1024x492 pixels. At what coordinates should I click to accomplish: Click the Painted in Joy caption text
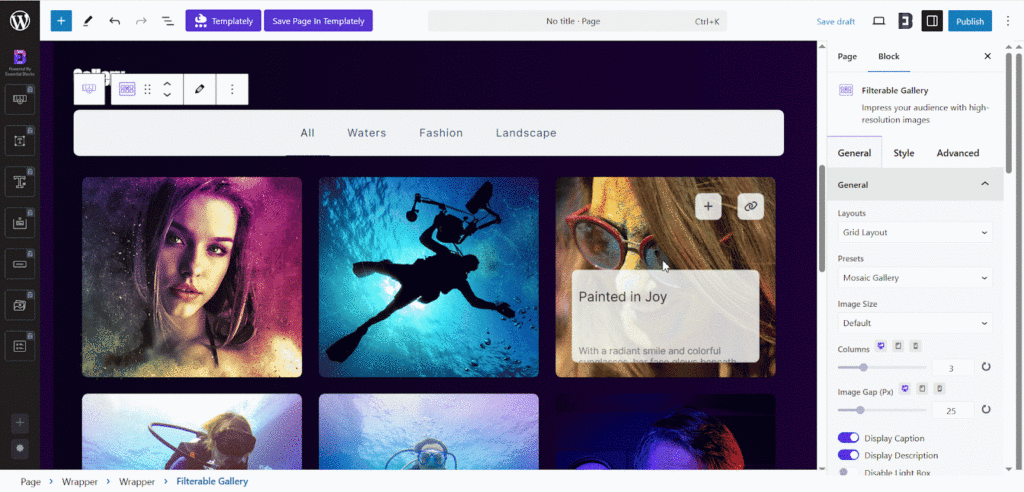622,297
